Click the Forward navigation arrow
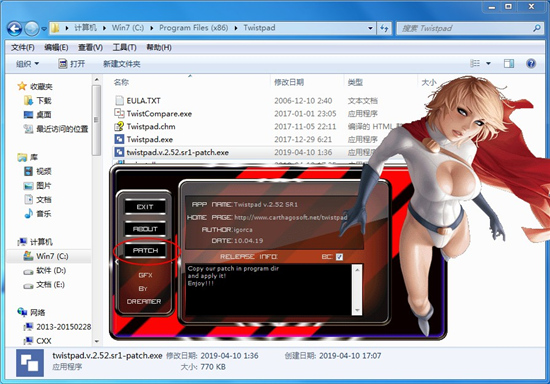The height and width of the screenshot is (384, 550). [32, 28]
